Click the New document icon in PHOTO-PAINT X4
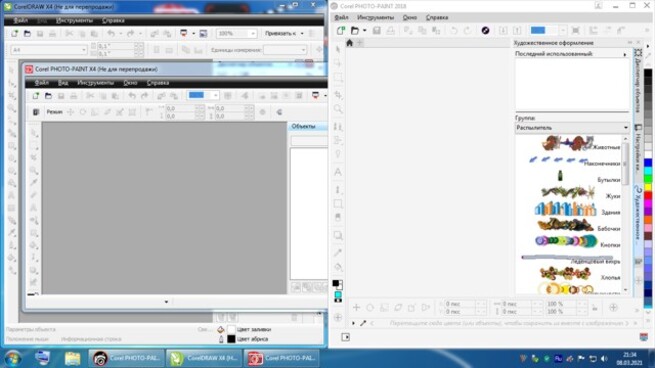 [36, 96]
